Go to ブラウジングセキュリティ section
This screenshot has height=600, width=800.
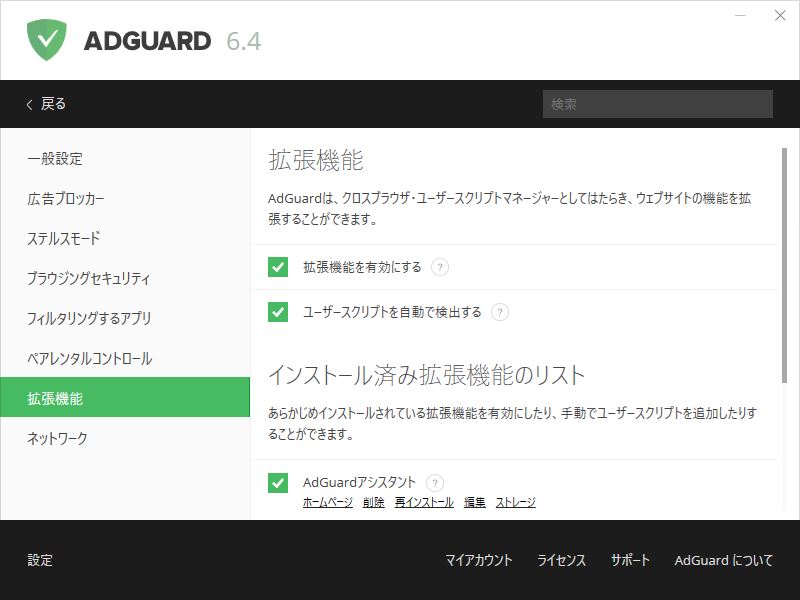[x=125, y=278]
